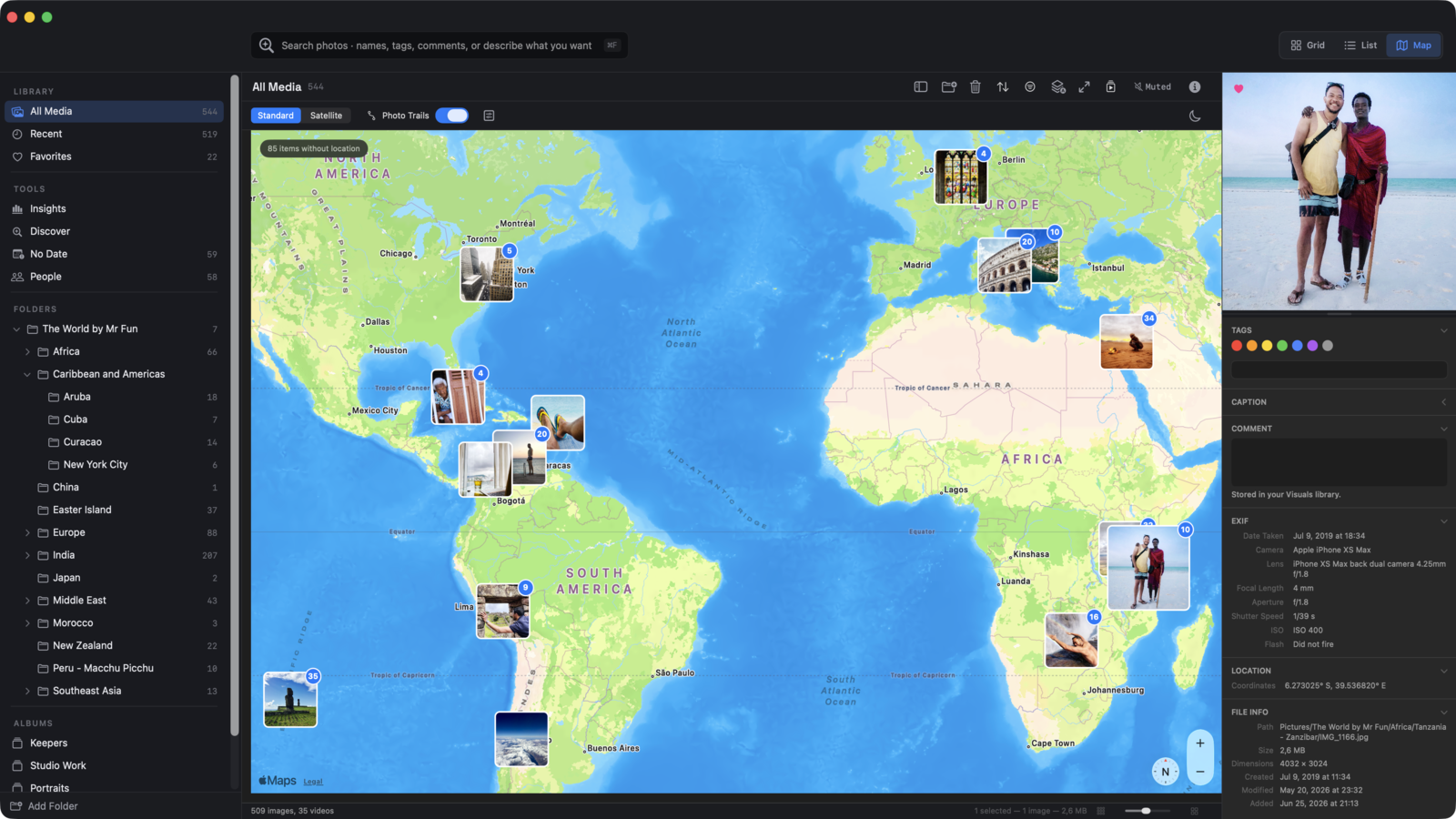Open the Keepers album

click(115, 743)
